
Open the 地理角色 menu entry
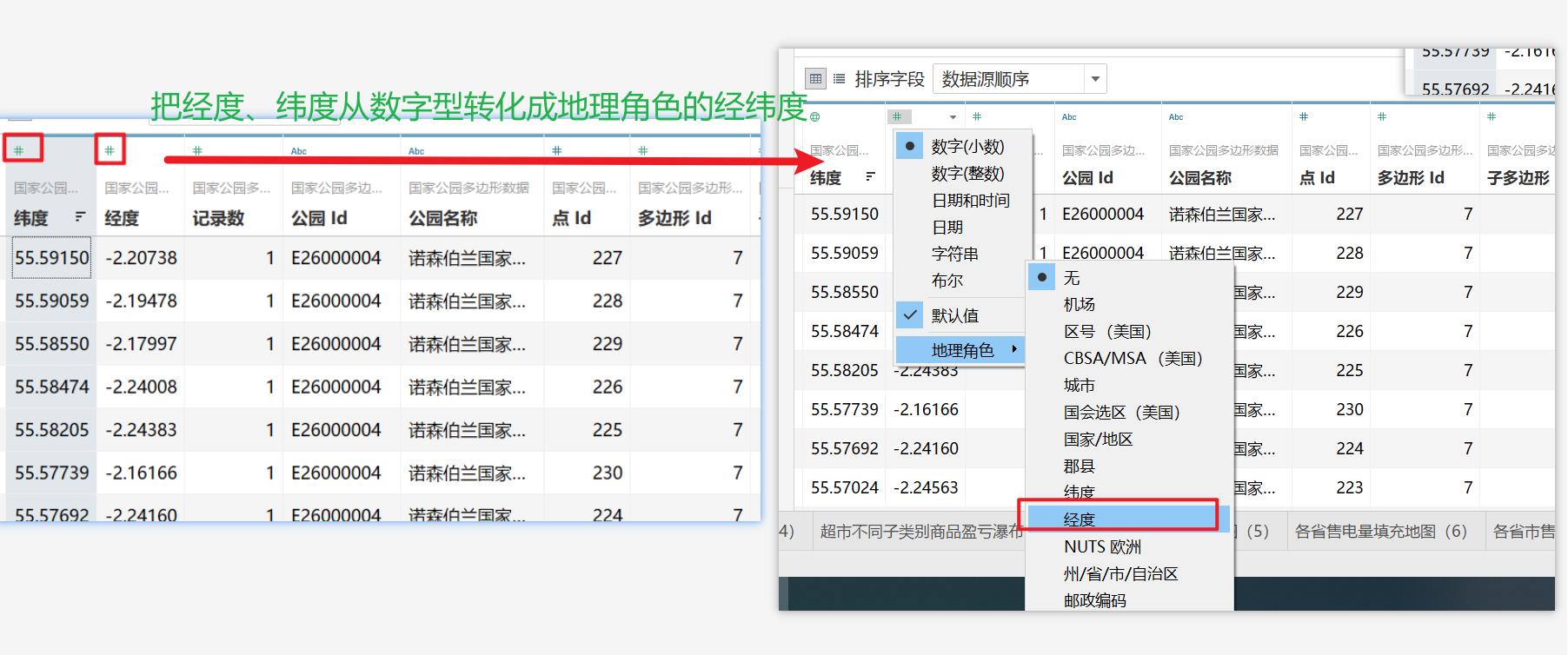[961, 350]
